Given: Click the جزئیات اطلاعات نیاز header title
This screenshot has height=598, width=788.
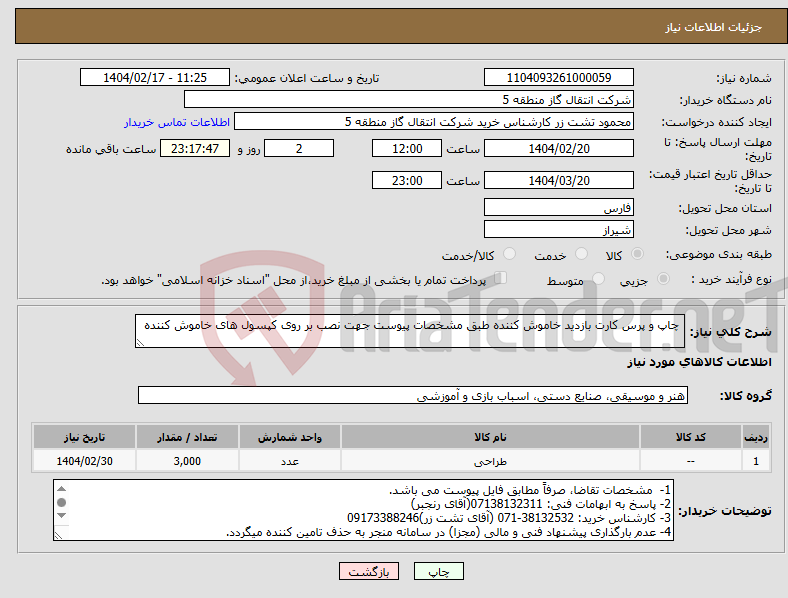Looking at the screenshot, I should coord(714,27).
